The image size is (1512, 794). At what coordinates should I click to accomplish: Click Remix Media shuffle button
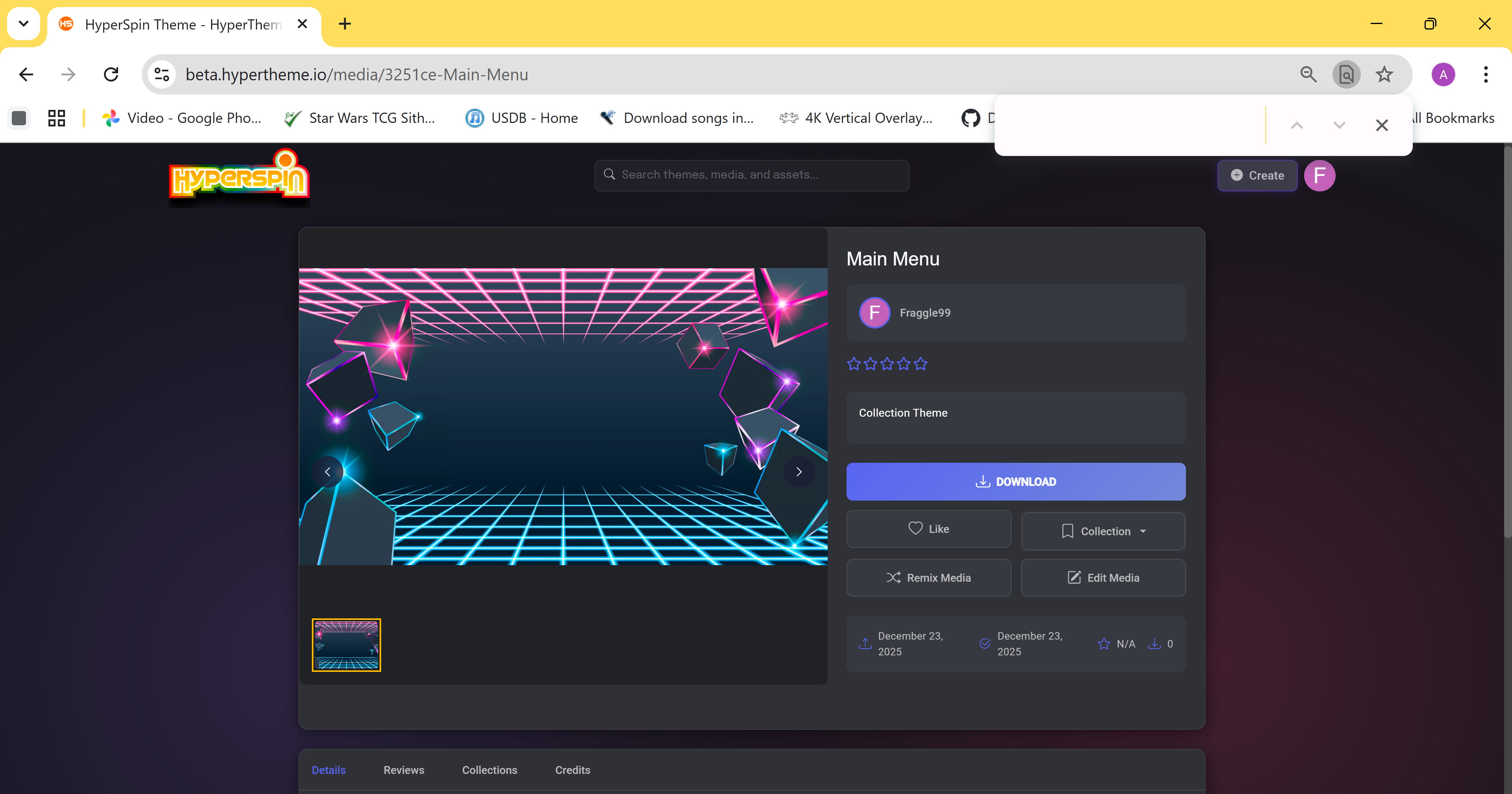click(x=928, y=577)
